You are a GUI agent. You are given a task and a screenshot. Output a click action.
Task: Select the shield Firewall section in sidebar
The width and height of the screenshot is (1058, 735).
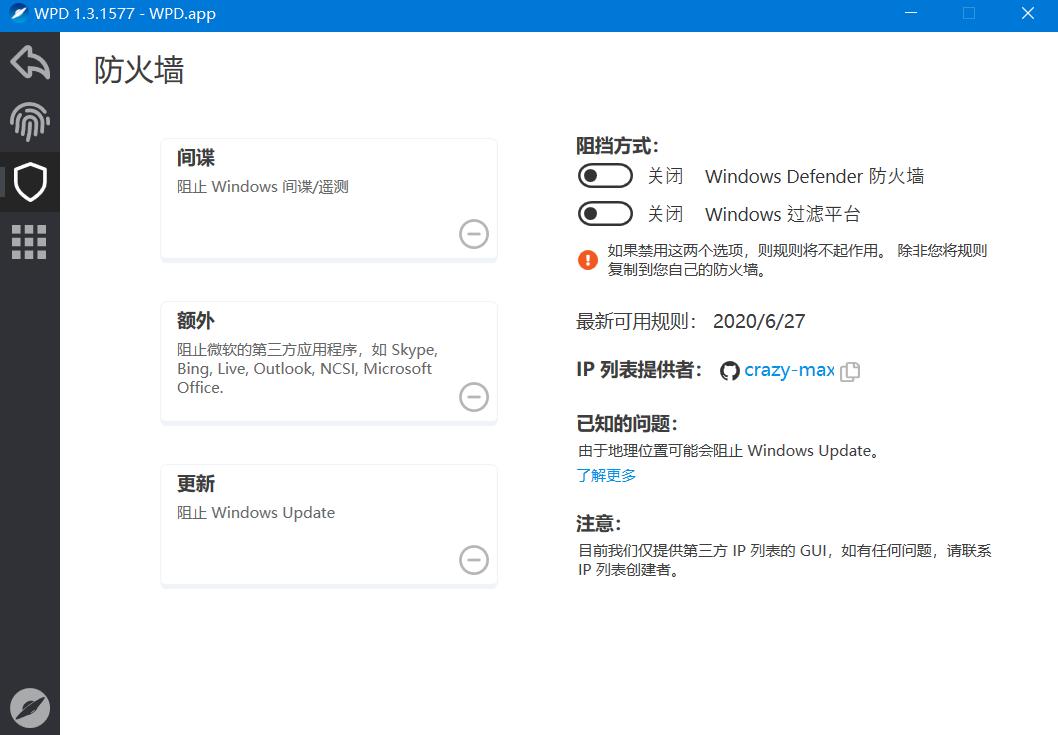tap(30, 182)
